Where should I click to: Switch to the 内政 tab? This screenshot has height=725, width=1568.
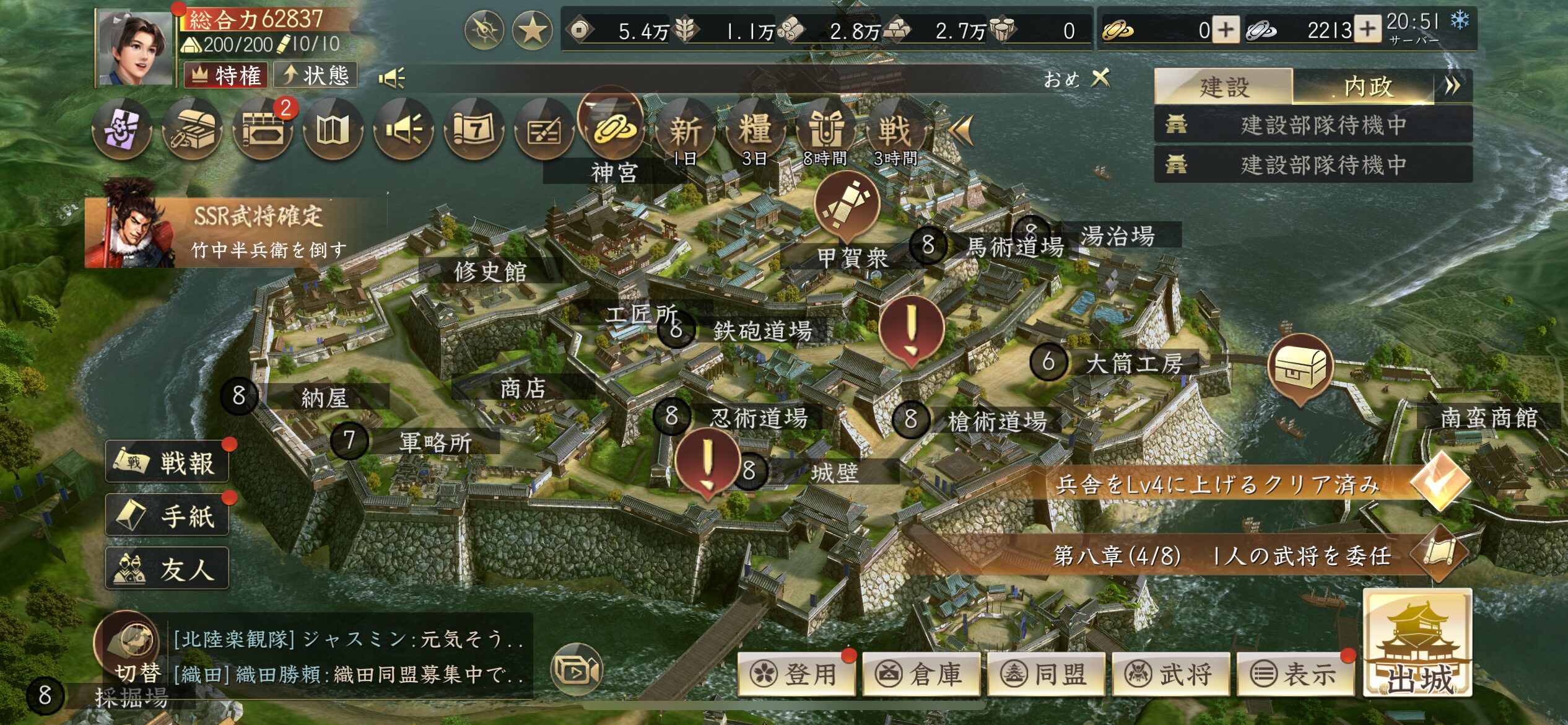tap(1367, 86)
